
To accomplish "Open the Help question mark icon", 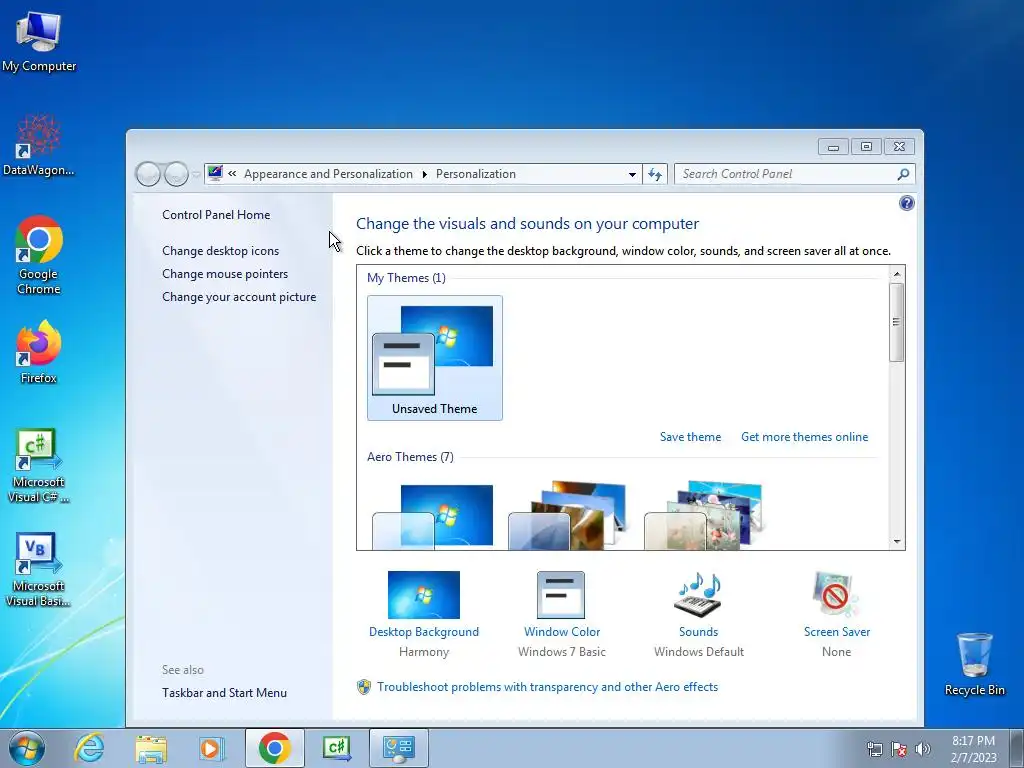I will click(906, 203).
